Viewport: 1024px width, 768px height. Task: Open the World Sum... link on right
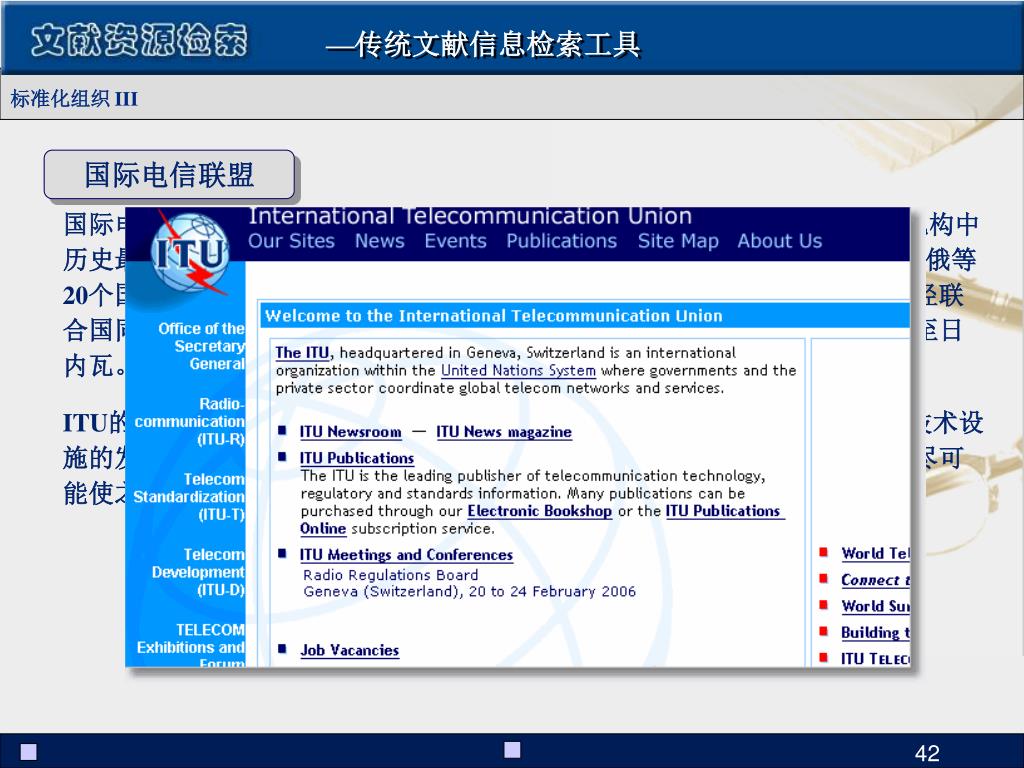coord(875,605)
